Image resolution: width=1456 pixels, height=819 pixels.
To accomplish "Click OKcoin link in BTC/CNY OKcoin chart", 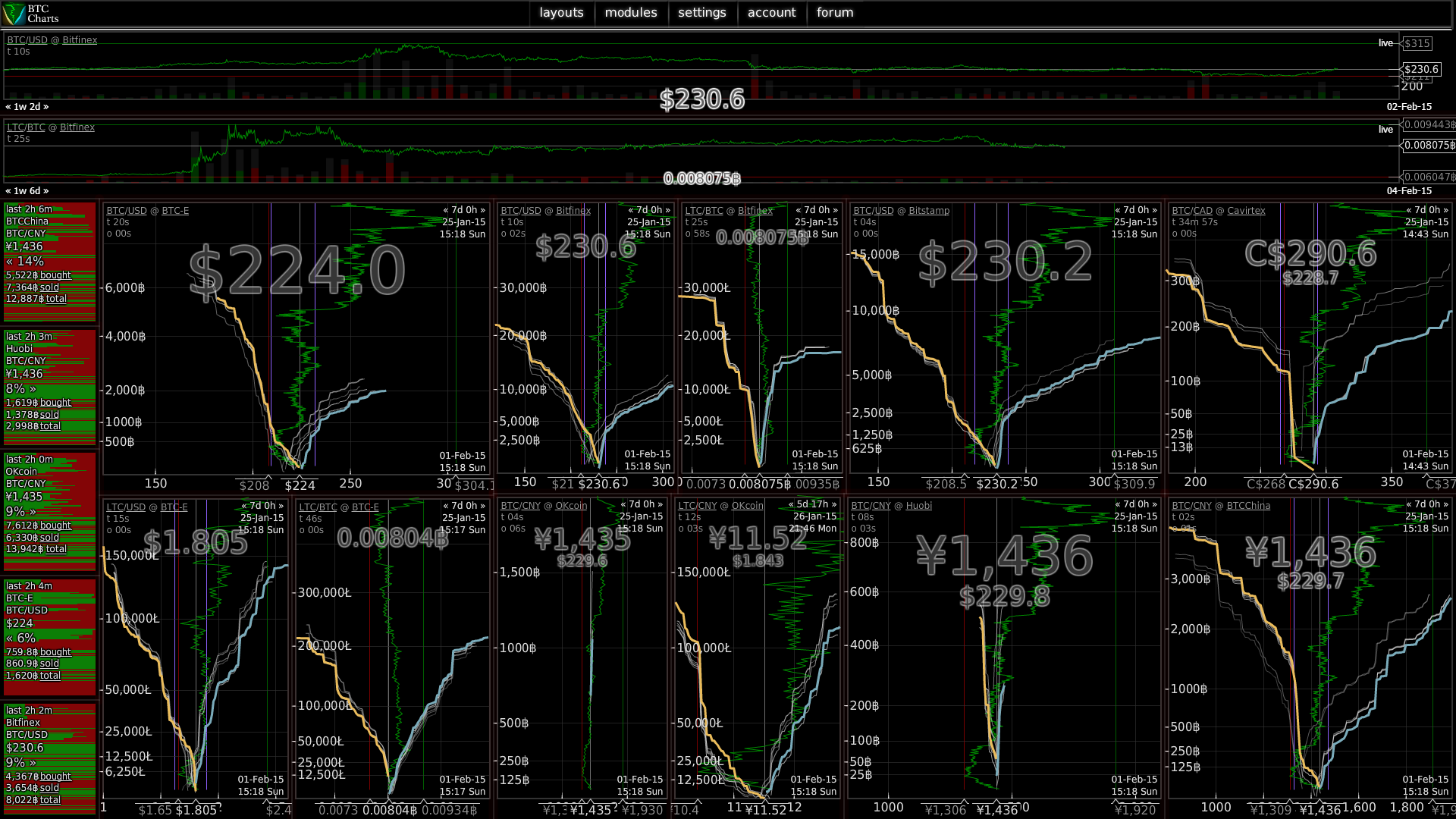I will [x=571, y=506].
